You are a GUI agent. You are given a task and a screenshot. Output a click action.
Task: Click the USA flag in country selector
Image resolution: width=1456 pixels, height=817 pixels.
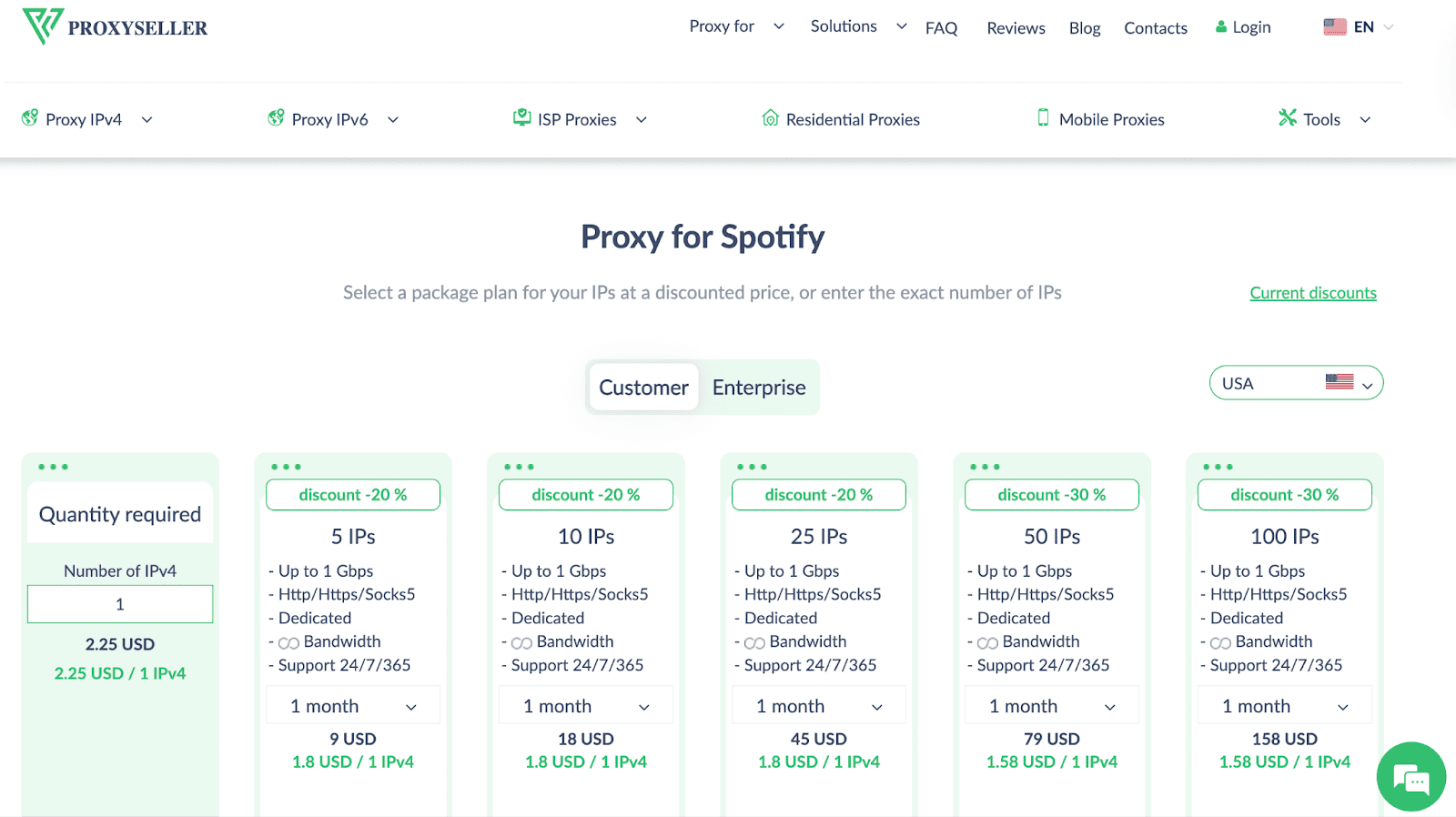point(1340,382)
